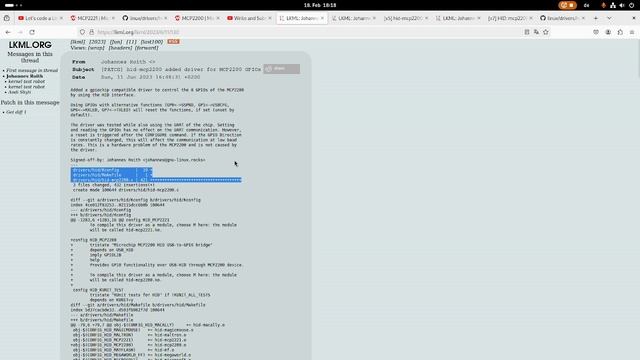Open the [lkml] breadcrumb link
The width and height of the screenshot is (640, 360).
coord(78,42)
